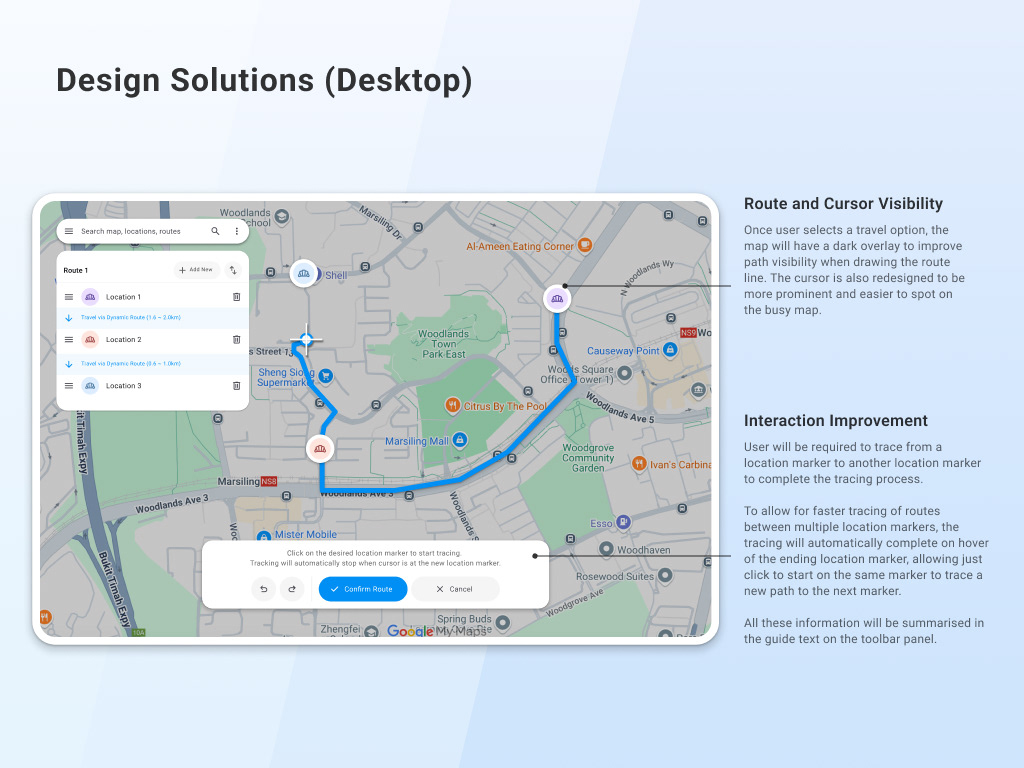Click the purple location marker on map

557,299
